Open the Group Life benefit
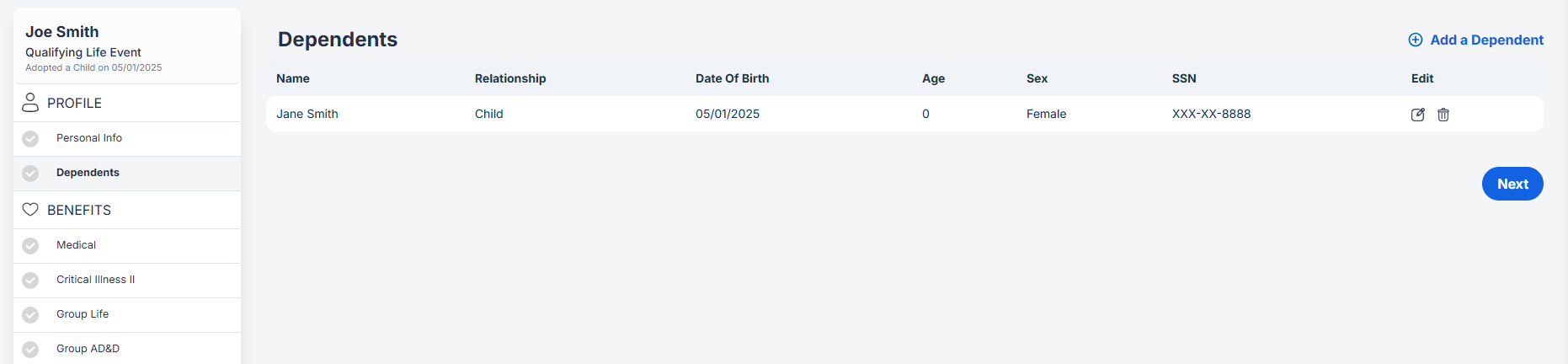The height and width of the screenshot is (364, 1568). pos(127,314)
